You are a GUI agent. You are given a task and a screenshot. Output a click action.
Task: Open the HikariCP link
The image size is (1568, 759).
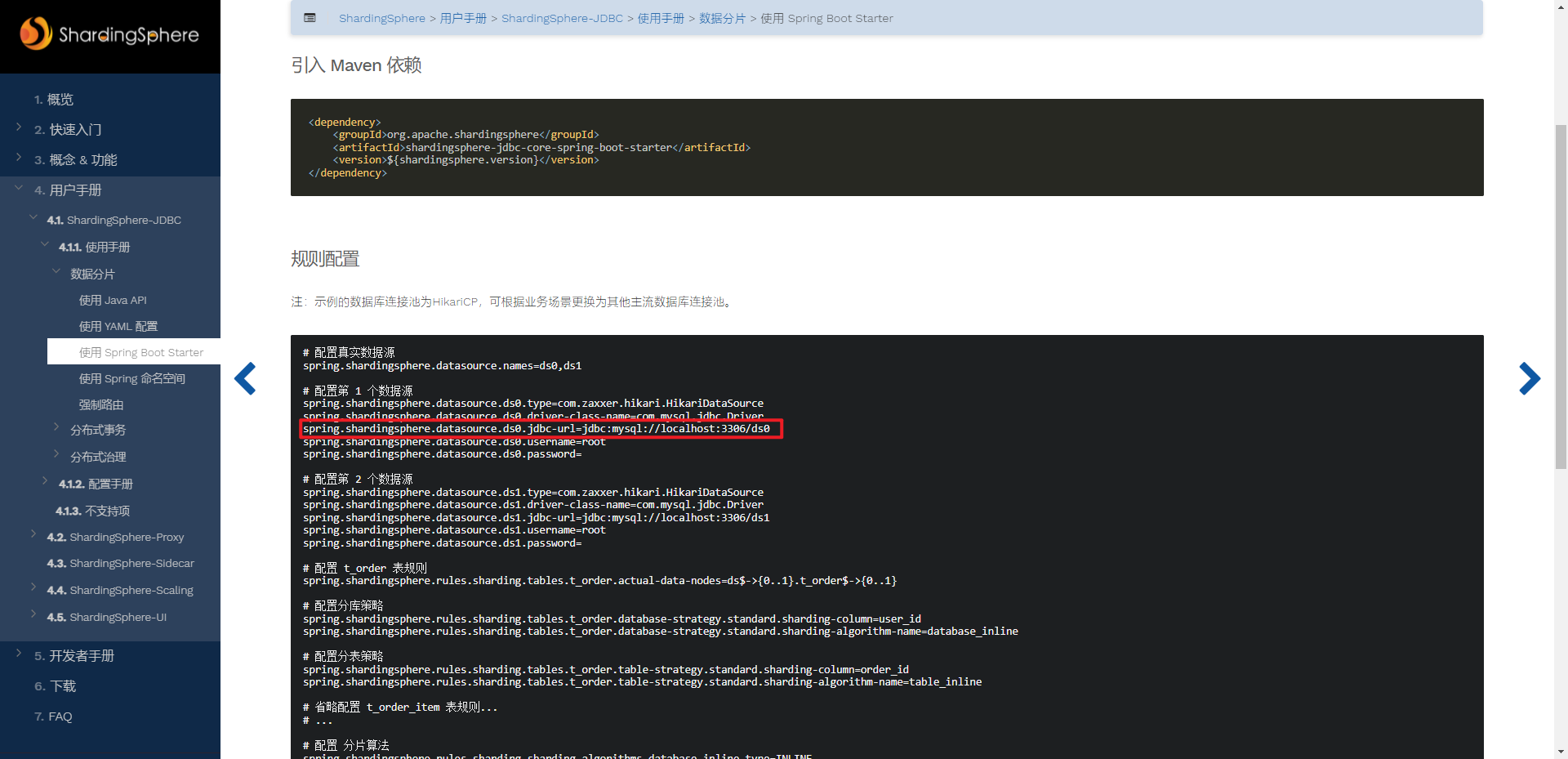[454, 301]
